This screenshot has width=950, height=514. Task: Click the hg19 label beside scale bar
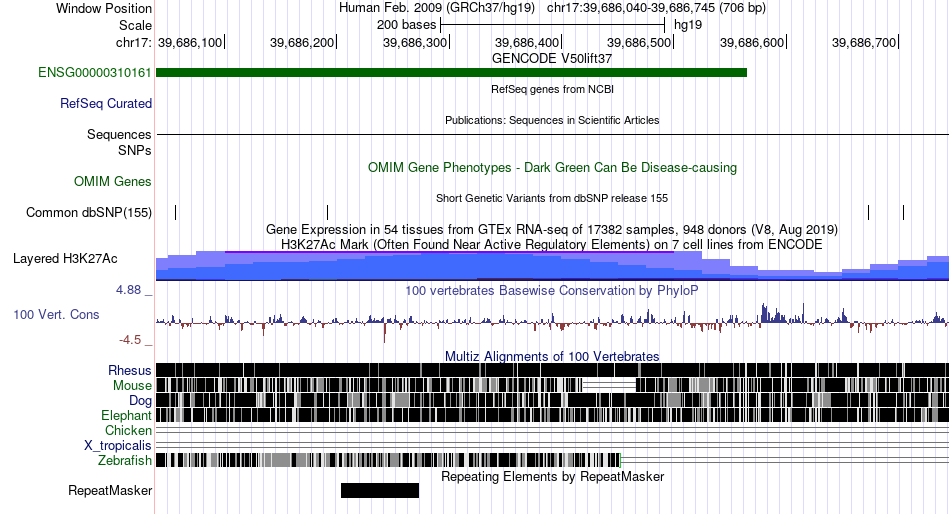coord(688,25)
